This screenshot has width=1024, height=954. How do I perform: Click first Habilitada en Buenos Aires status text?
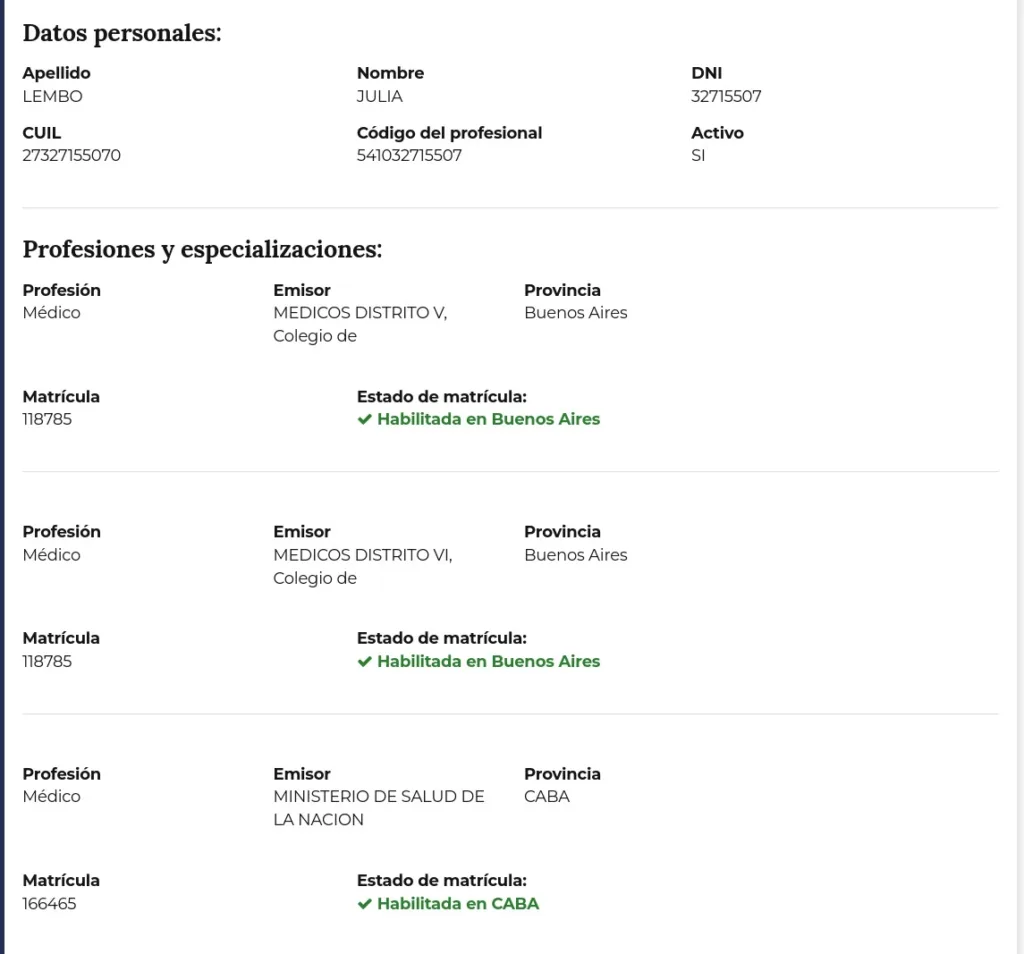pyautogui.click(x=488, y=419)
